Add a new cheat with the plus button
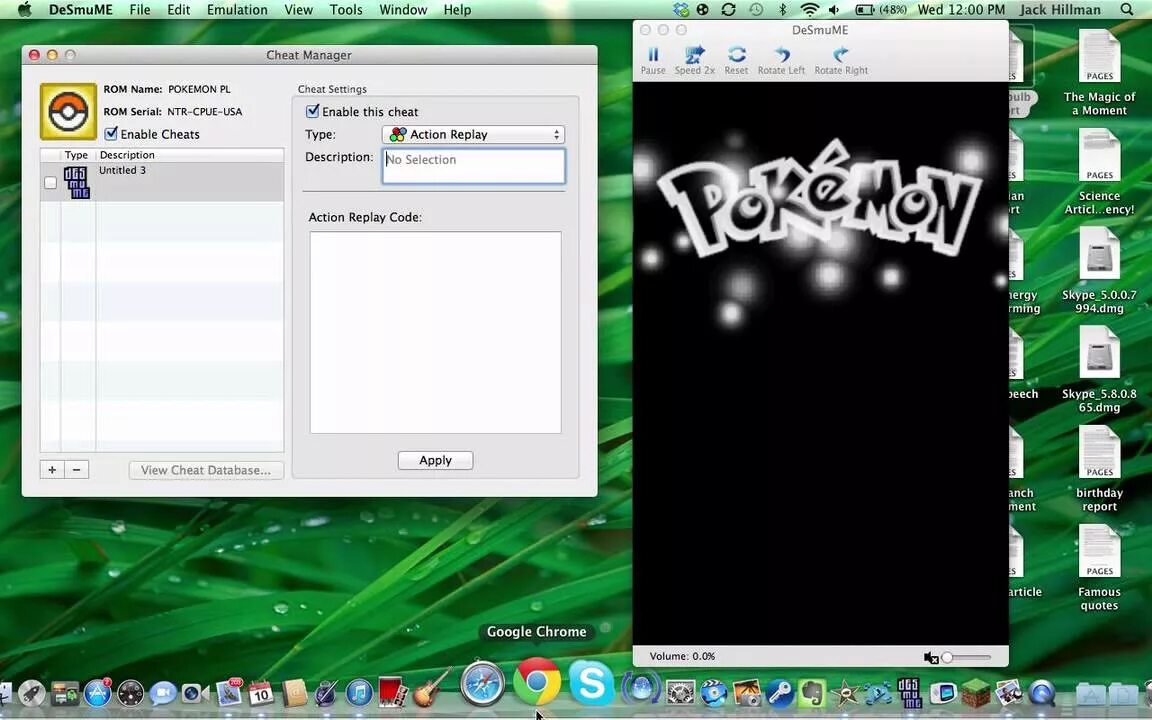Image resolution: width=1152 pixels, height=720 pixels. coord(52,470)
